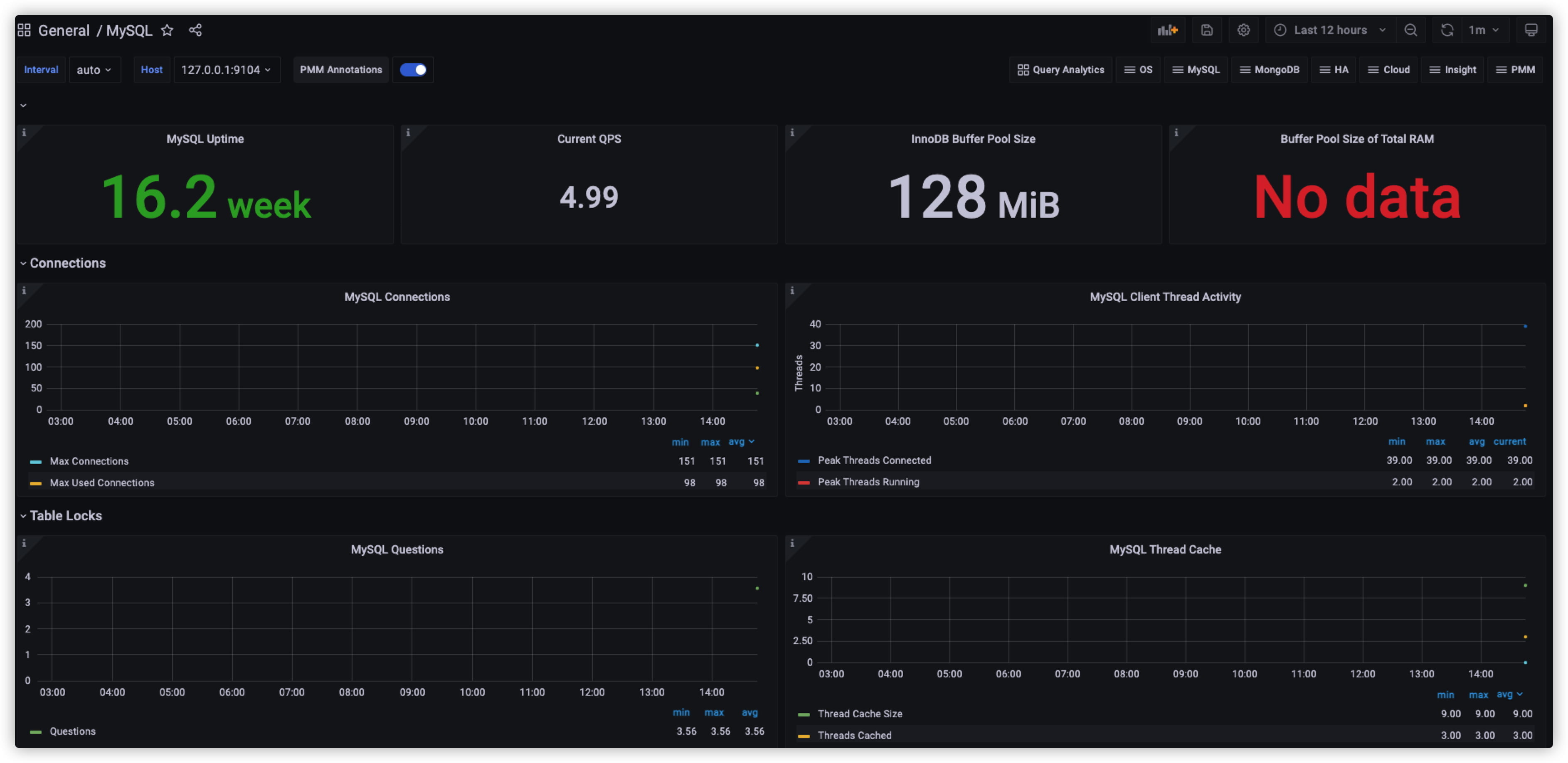
Task: Open the OS dashboards menu
Action: (x=1138, y=69)
